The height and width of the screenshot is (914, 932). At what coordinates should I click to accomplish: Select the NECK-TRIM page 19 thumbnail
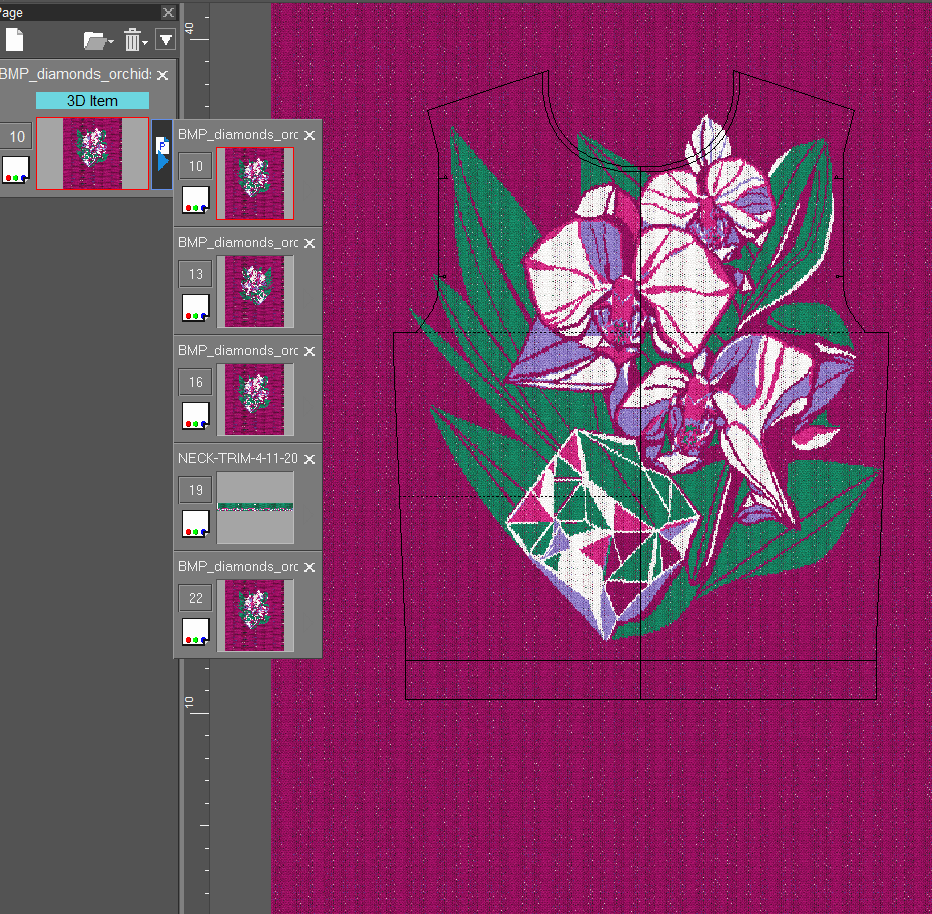255,508
